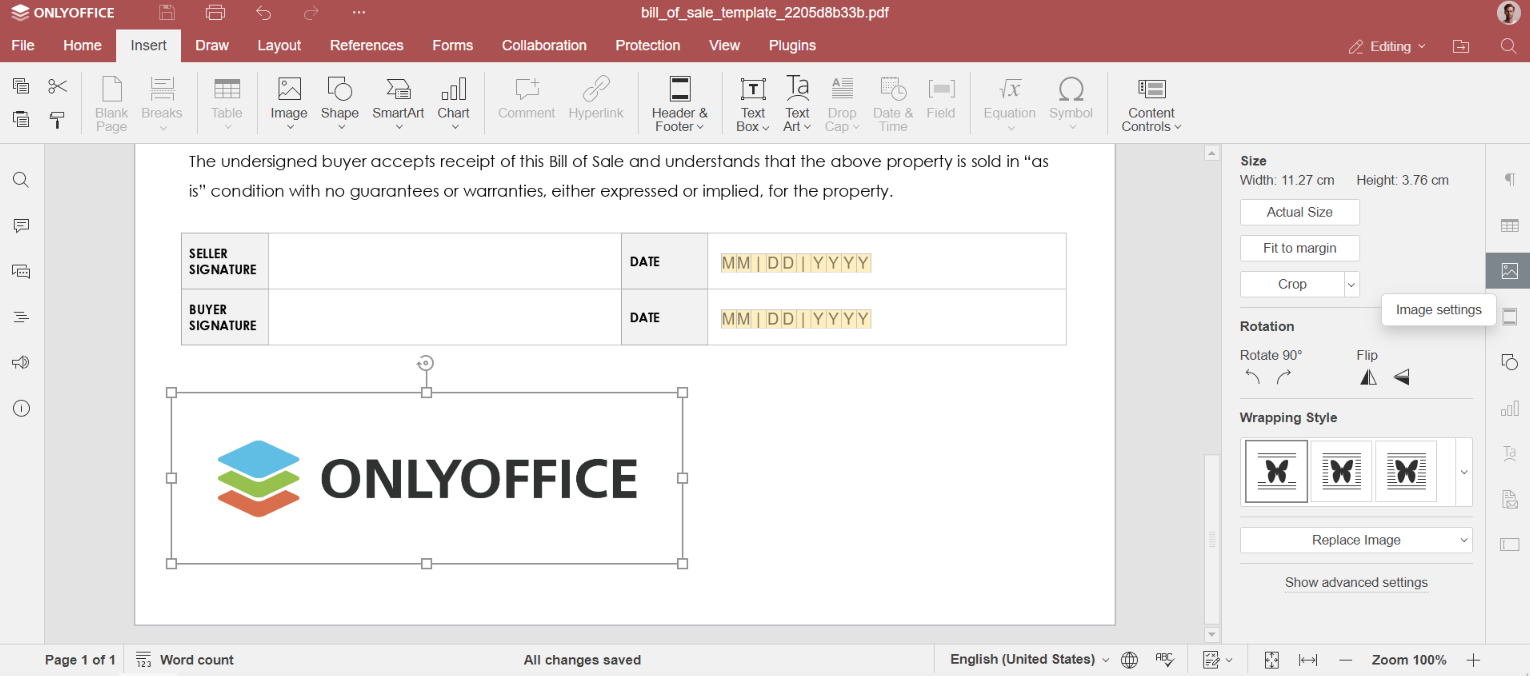1530x676 pixels.
Task: Click the Actual Size button
Action: click(1299, 212)
